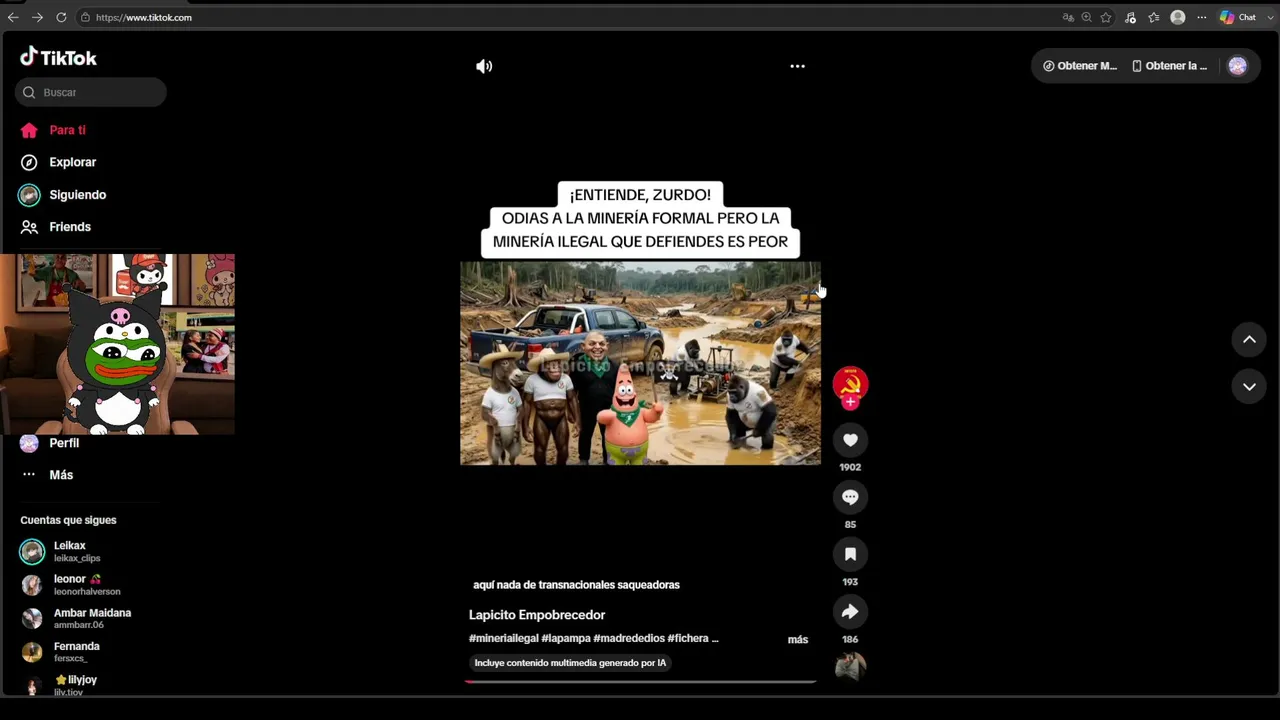Reload the page with the refresh icon

61,17
